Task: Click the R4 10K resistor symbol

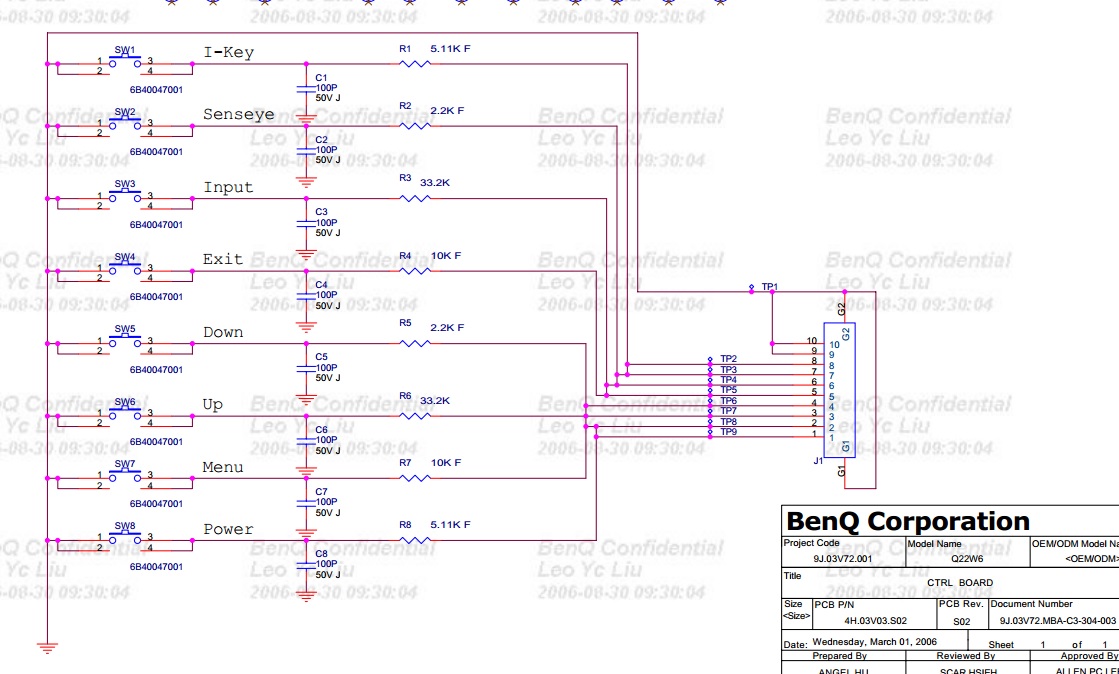Action: click(415, 271)
